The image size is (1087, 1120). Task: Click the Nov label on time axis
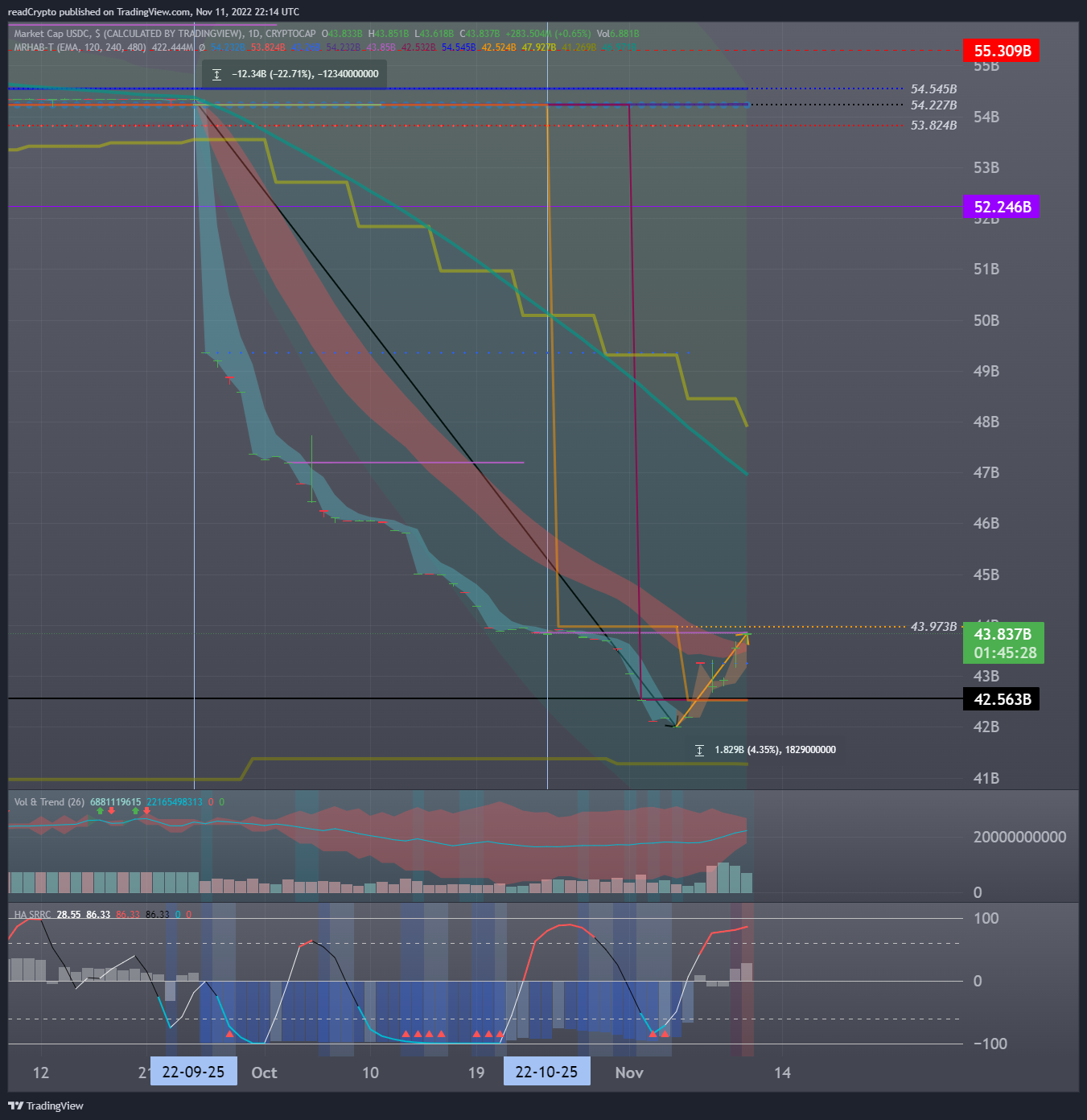point(629,1073)
